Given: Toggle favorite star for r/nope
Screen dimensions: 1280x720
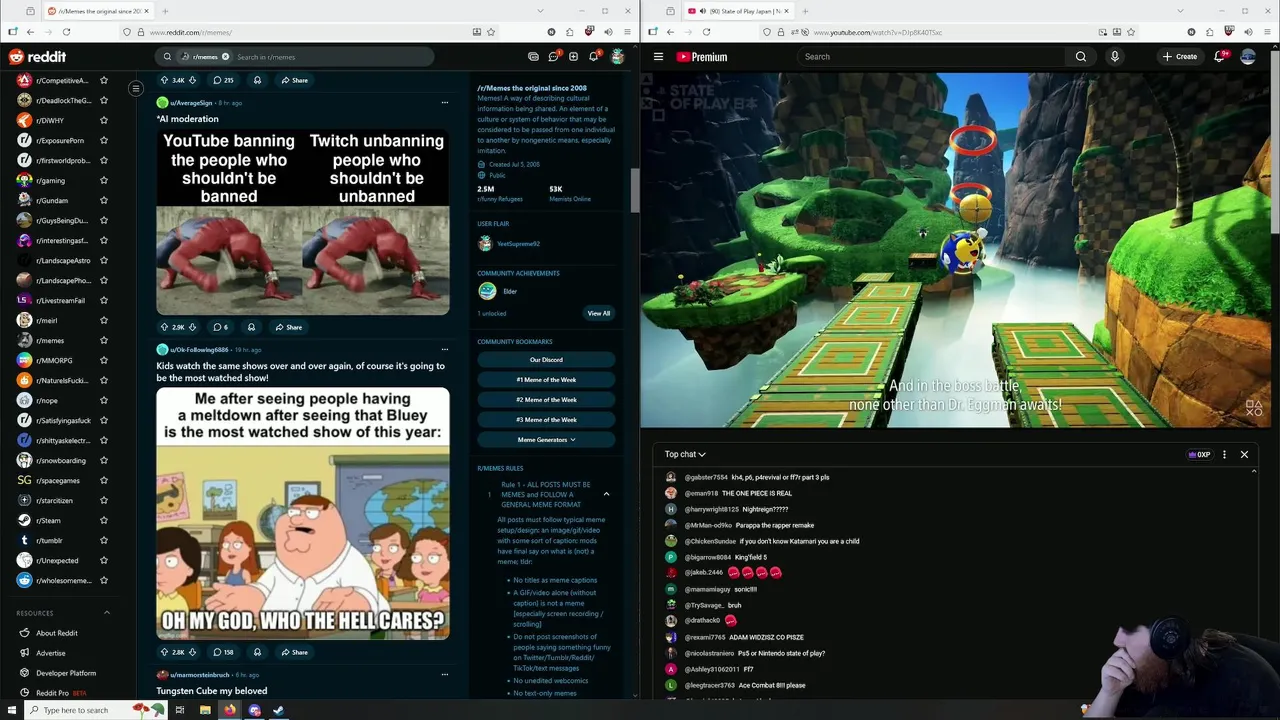Looking at the screenshot, I should click(x=104, y=400).
